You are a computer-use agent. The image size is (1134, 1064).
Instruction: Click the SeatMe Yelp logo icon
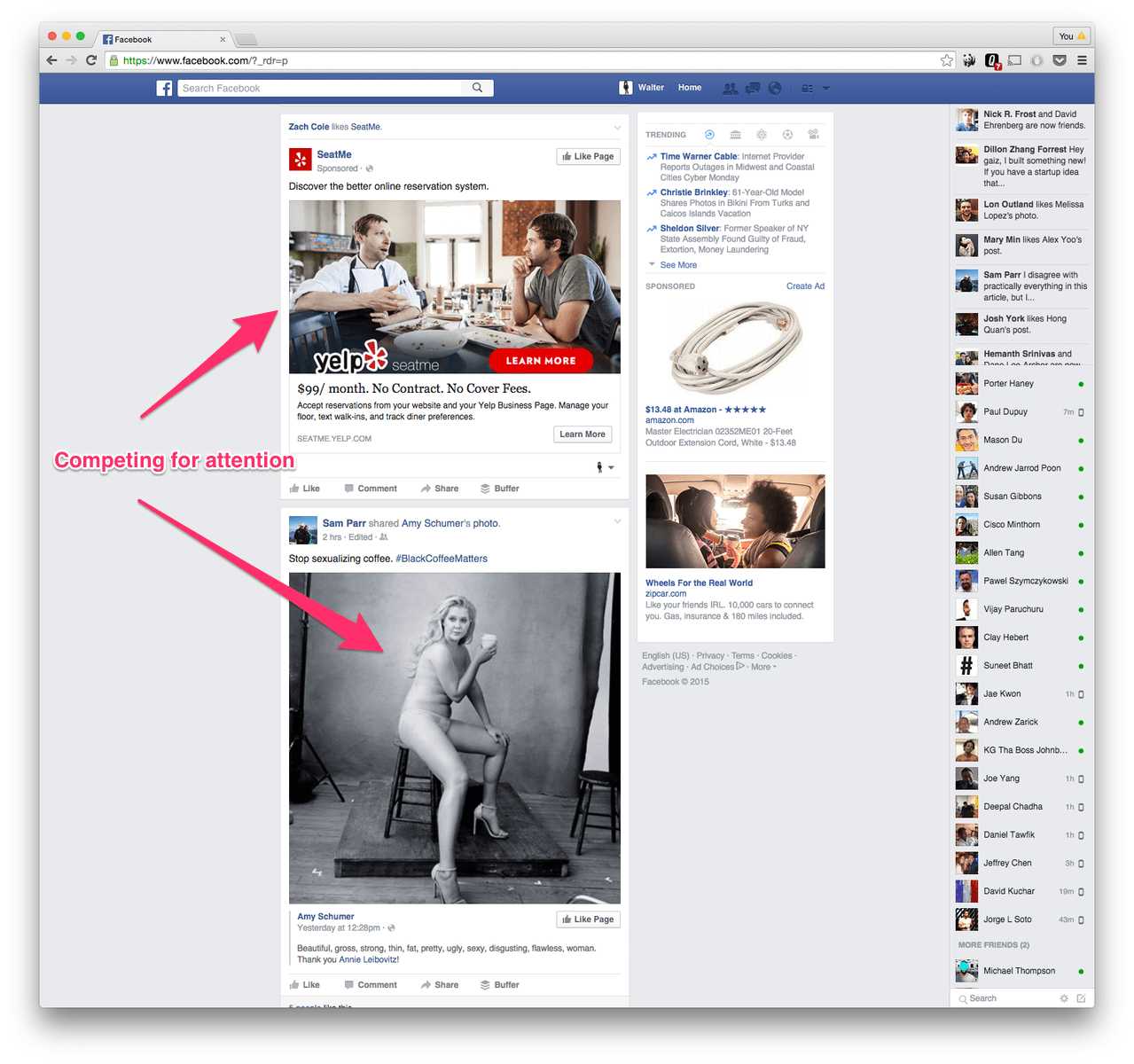[301, 160]
